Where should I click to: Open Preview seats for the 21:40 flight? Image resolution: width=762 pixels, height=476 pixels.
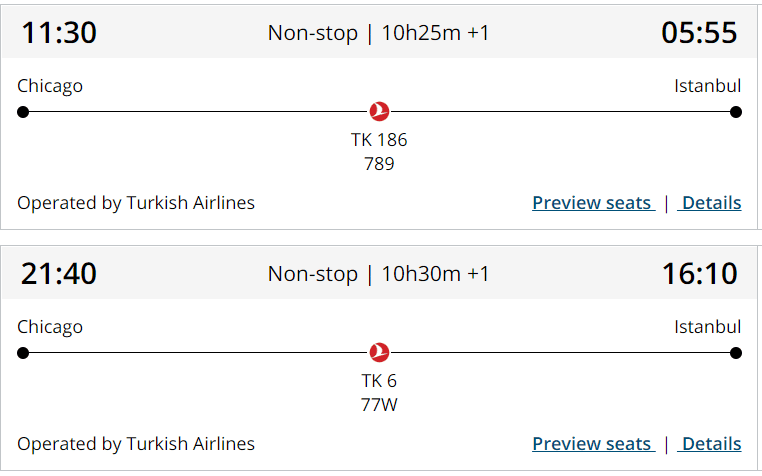click(x=592, y=444)
